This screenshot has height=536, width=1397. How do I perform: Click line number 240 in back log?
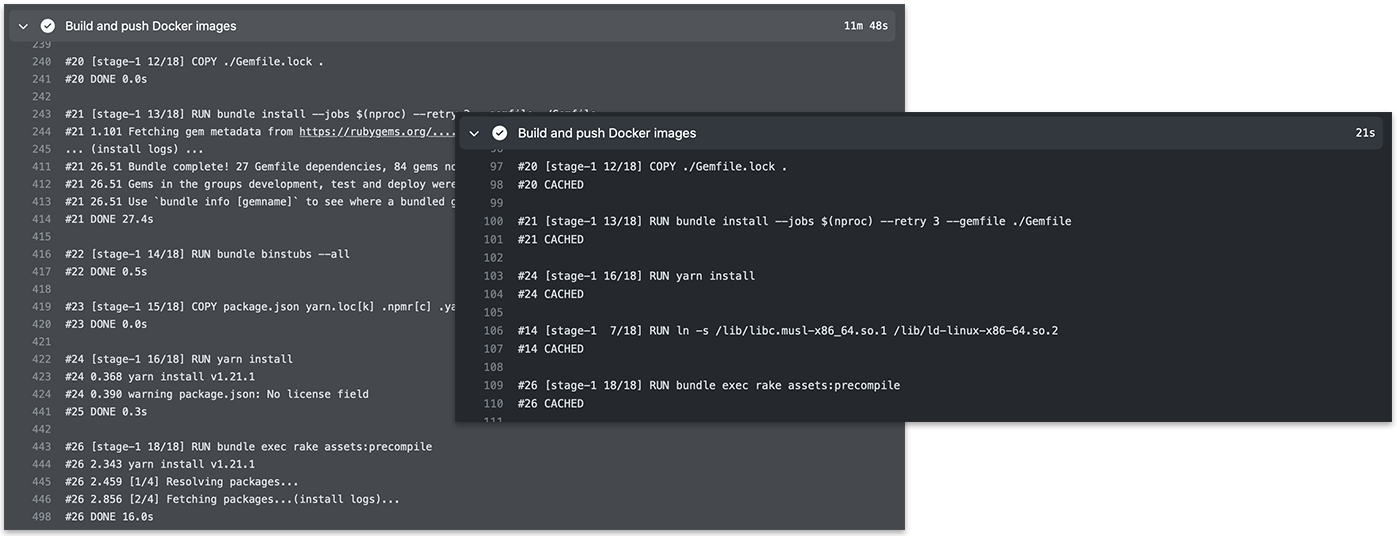tap(40, 62)
